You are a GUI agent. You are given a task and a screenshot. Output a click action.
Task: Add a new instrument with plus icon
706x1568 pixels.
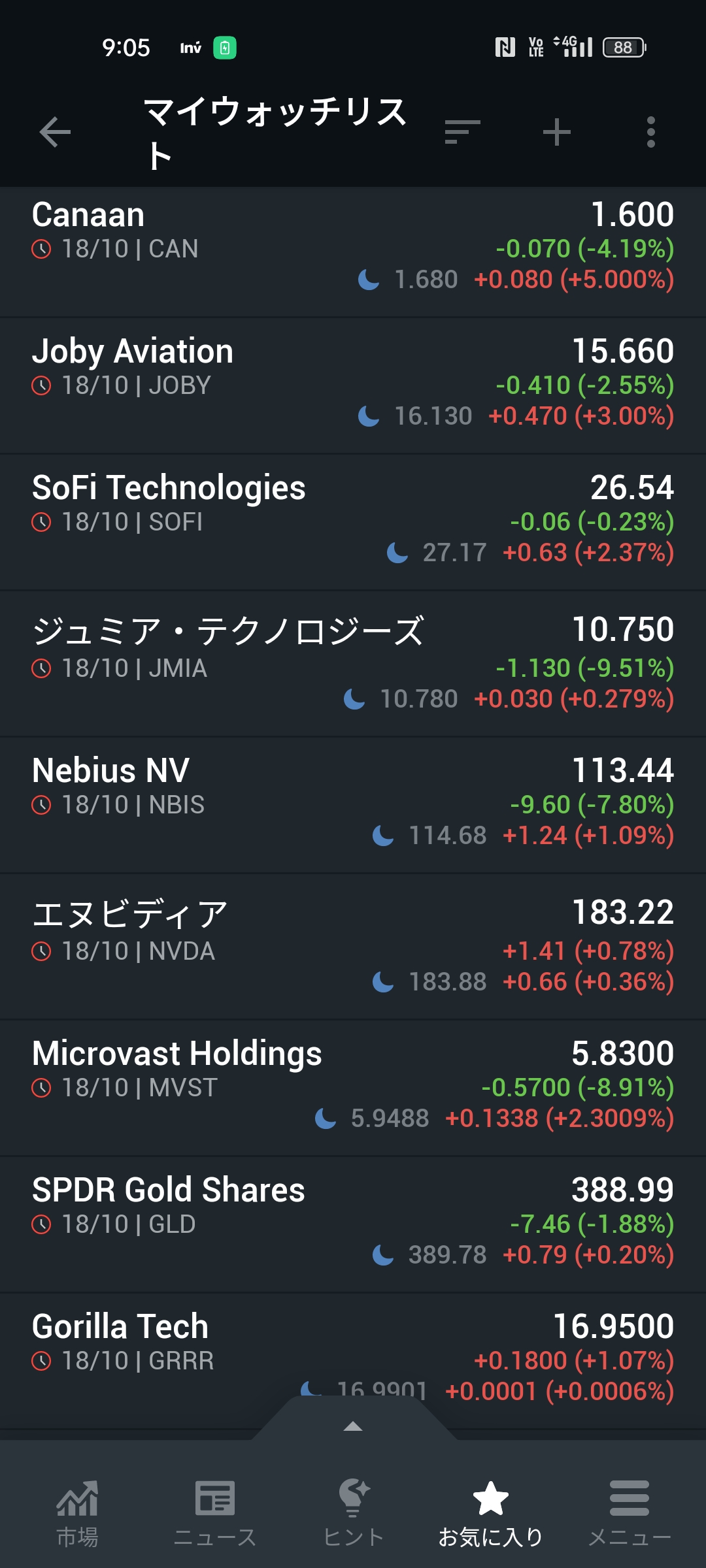pyautogui.click(x=557, y=133)
